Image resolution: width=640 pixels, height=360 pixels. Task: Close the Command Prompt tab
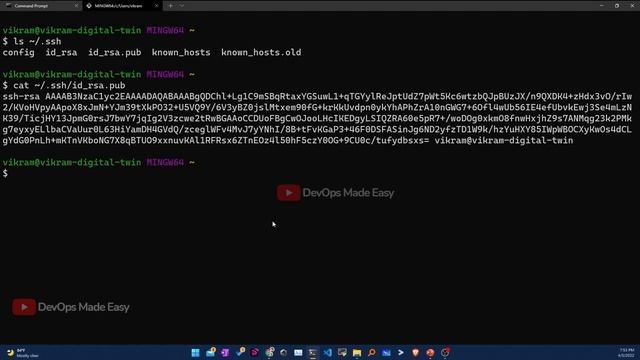[76, 6]
